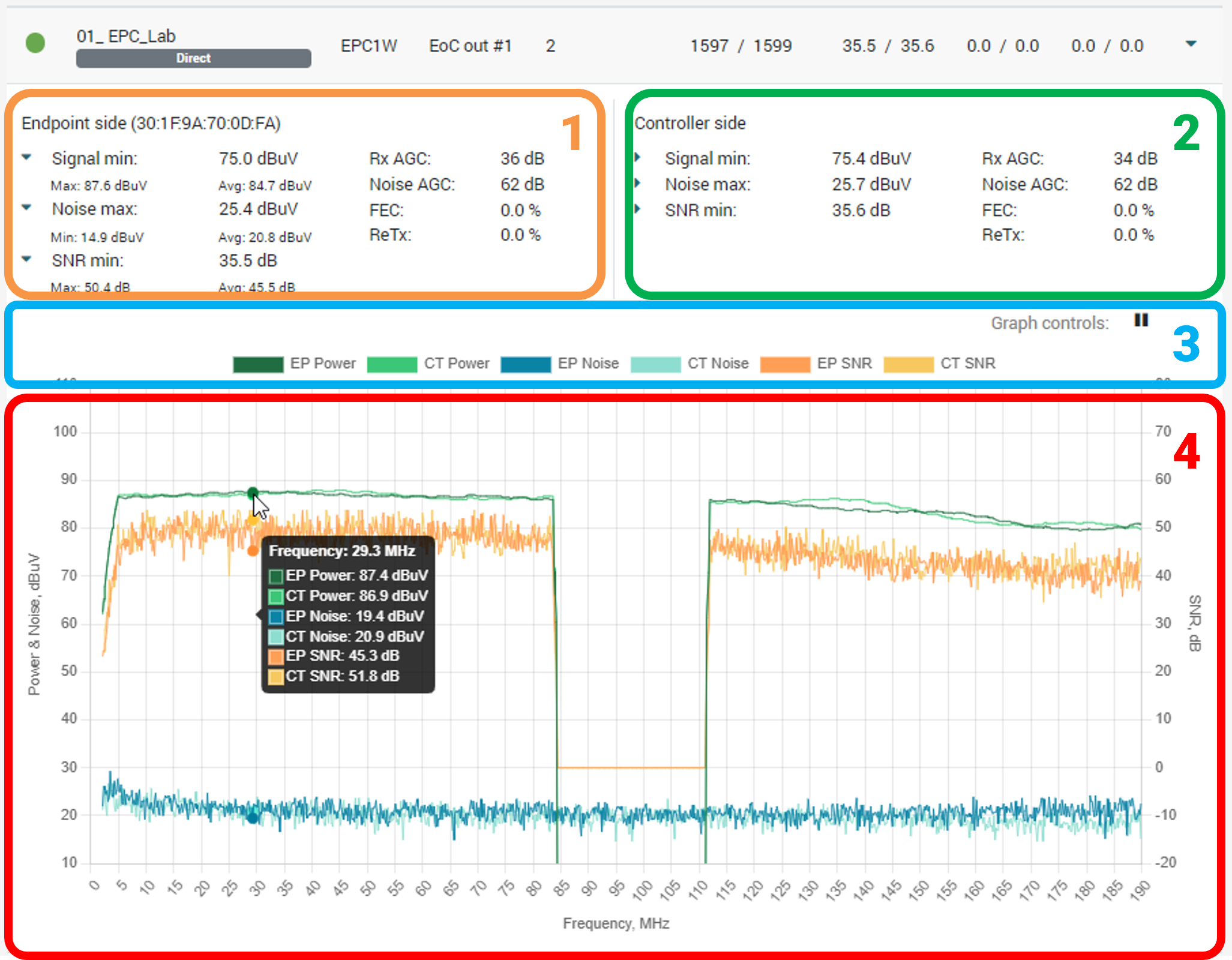
Task: Click the orange EP SNR data point
Action: (253, 550)
